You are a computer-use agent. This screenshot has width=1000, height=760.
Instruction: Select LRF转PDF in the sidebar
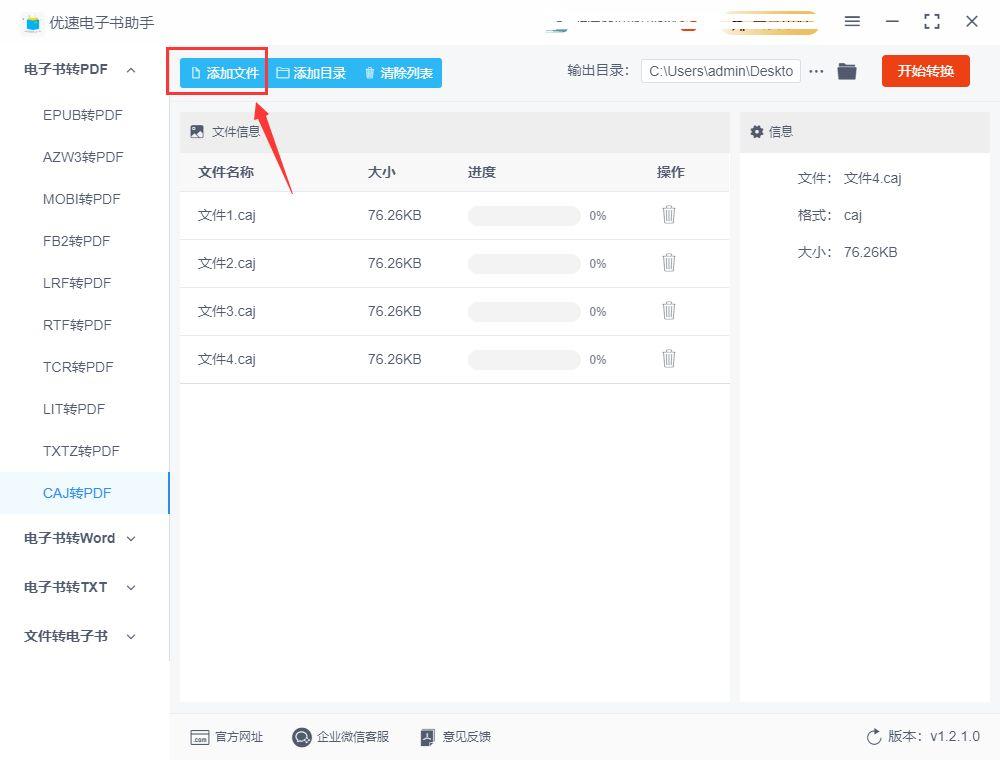(x=77, y=283)
